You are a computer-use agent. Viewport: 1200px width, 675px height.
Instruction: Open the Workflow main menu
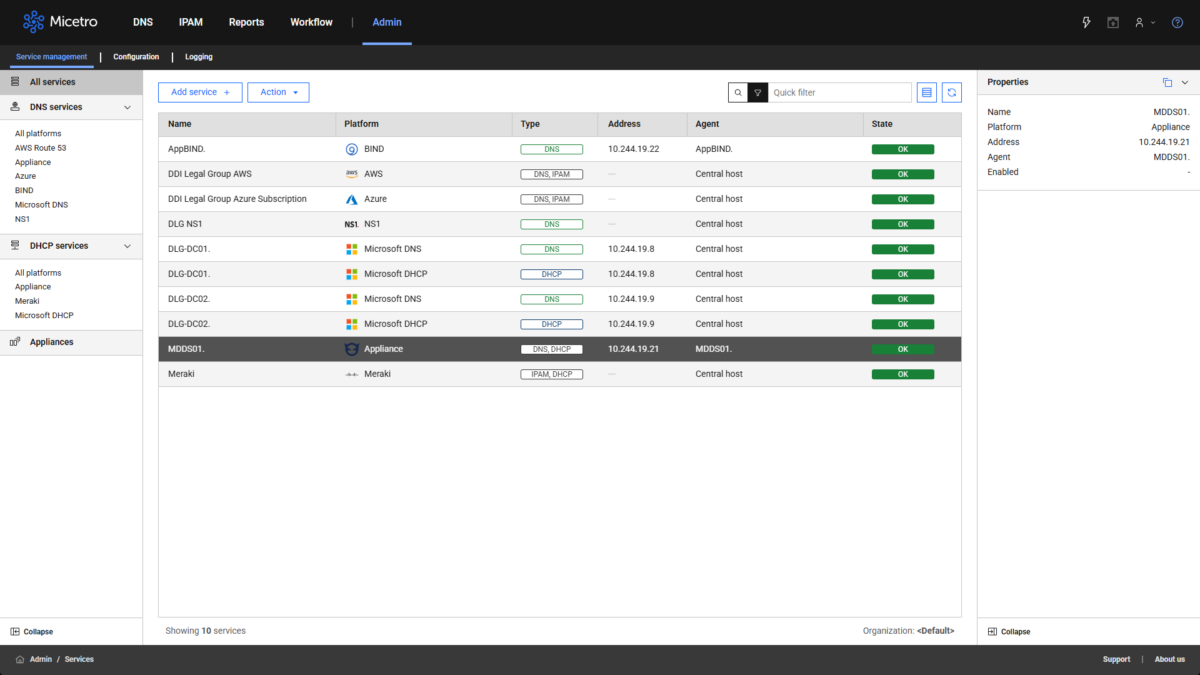pos(311,22)
